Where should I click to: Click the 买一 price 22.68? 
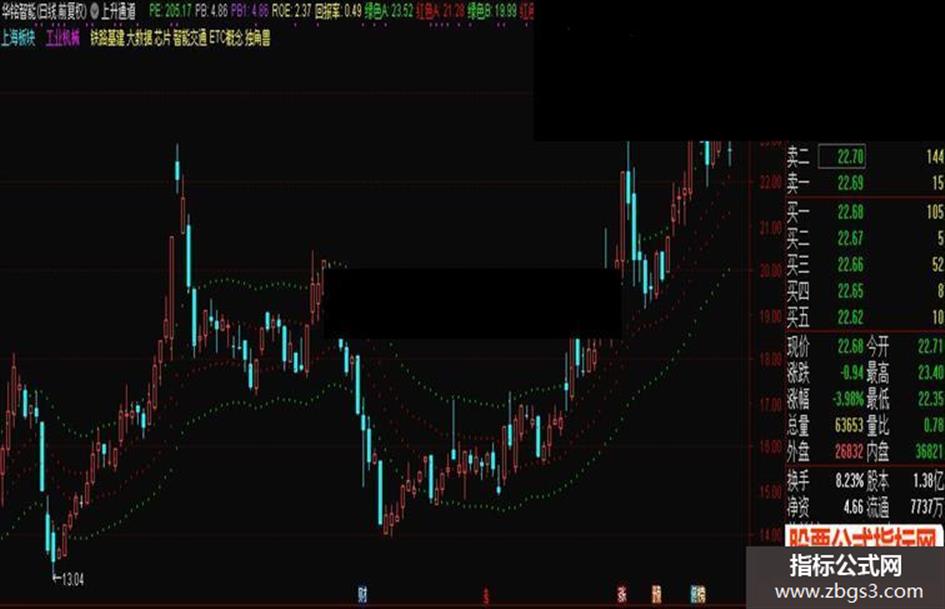click(850, 212)
